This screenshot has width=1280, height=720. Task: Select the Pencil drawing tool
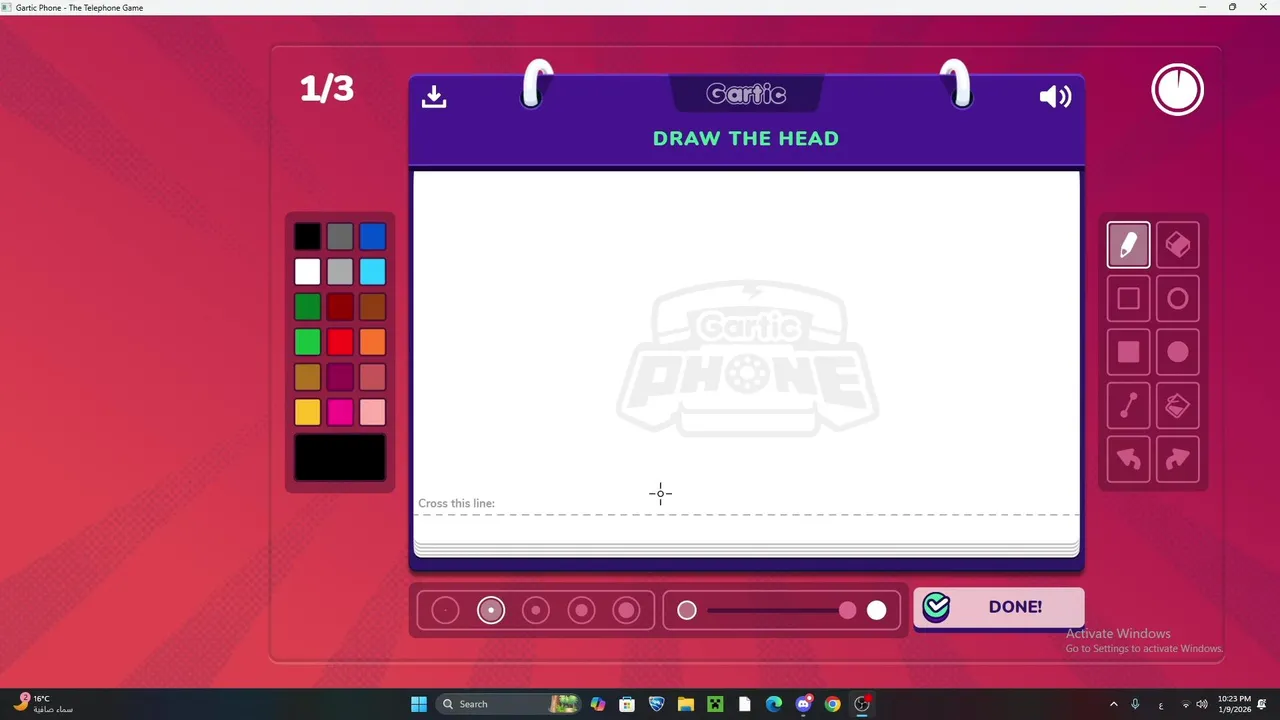1128,245
